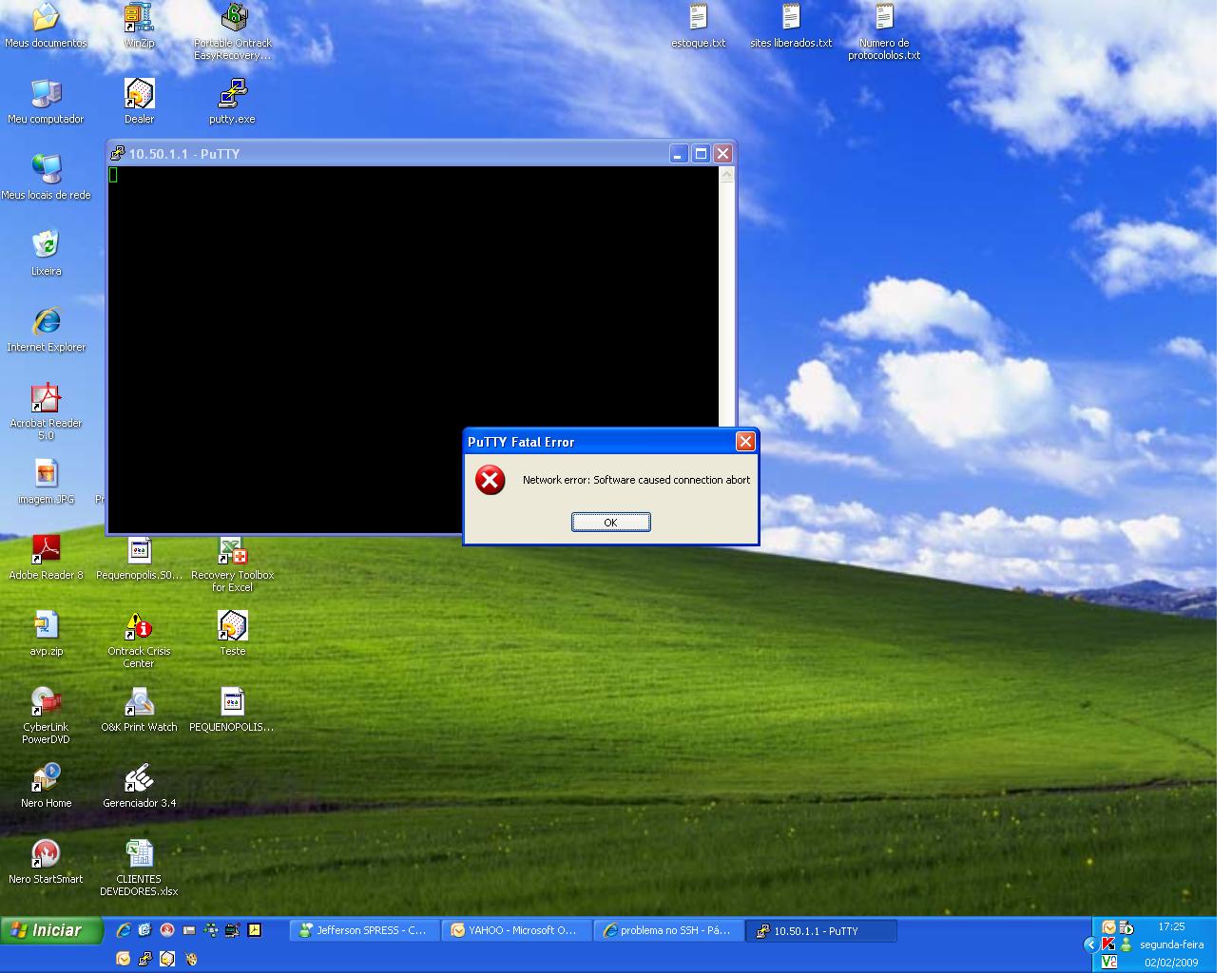Select the CyberLink PowerDVD icon
The image size is (1232, 973).
click(46, 715)
